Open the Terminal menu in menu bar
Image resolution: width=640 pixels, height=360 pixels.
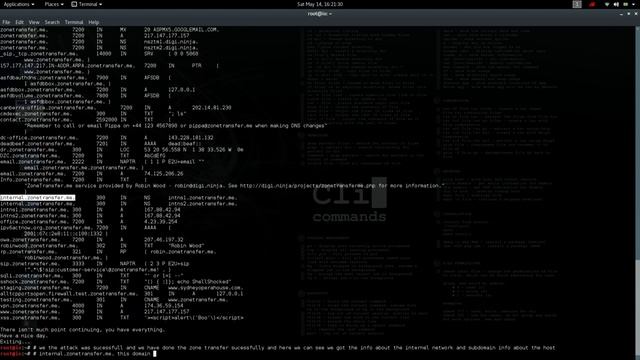tap(74, 22)
